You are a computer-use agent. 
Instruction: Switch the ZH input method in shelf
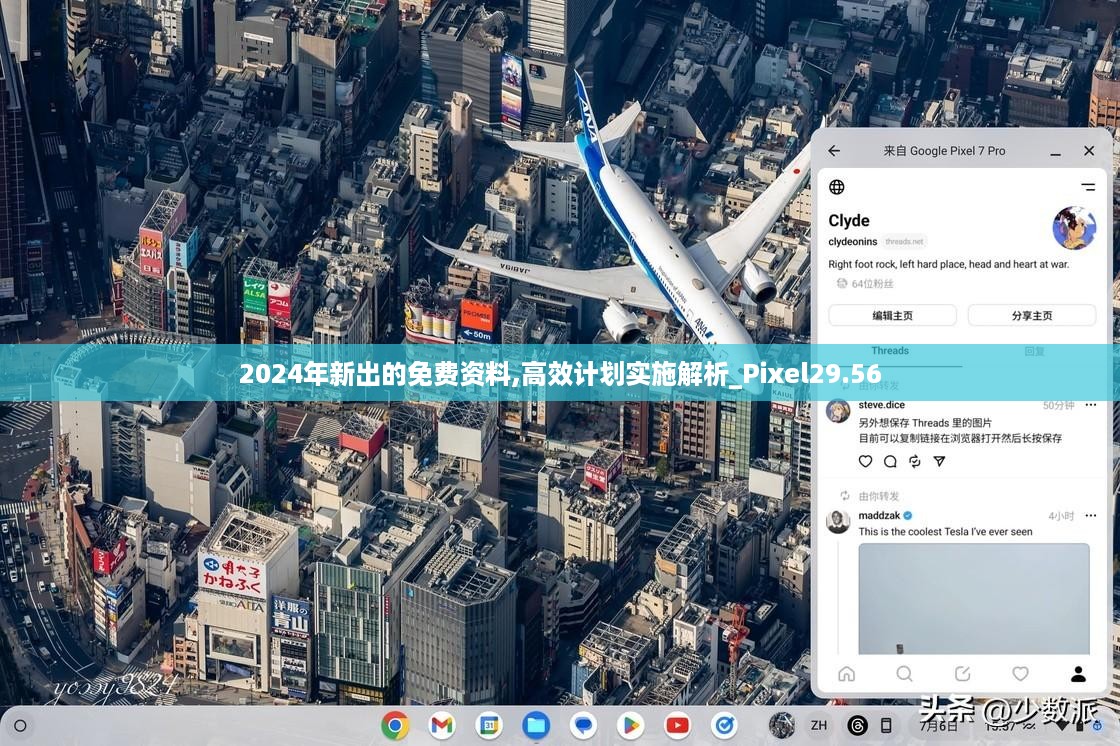click(818, 725)
